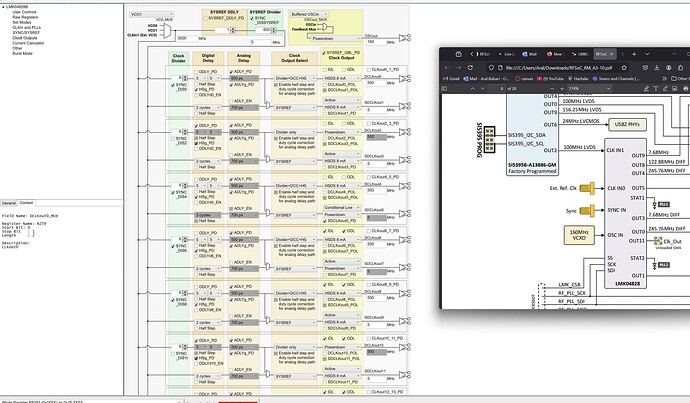Switch to the Mail browser tab
The height and width of the screenshot is (403, 690).
coord(529,54)
